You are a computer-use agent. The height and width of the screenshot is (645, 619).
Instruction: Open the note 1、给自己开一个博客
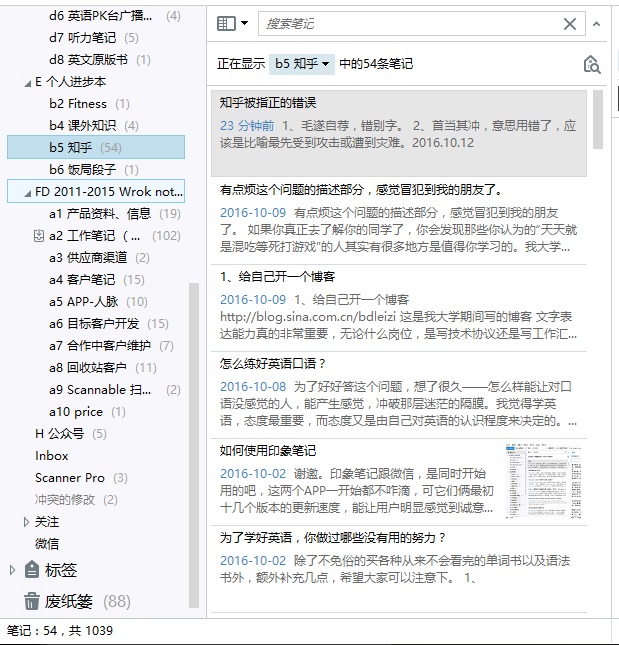pyautogui.click(x=399, y=308)
